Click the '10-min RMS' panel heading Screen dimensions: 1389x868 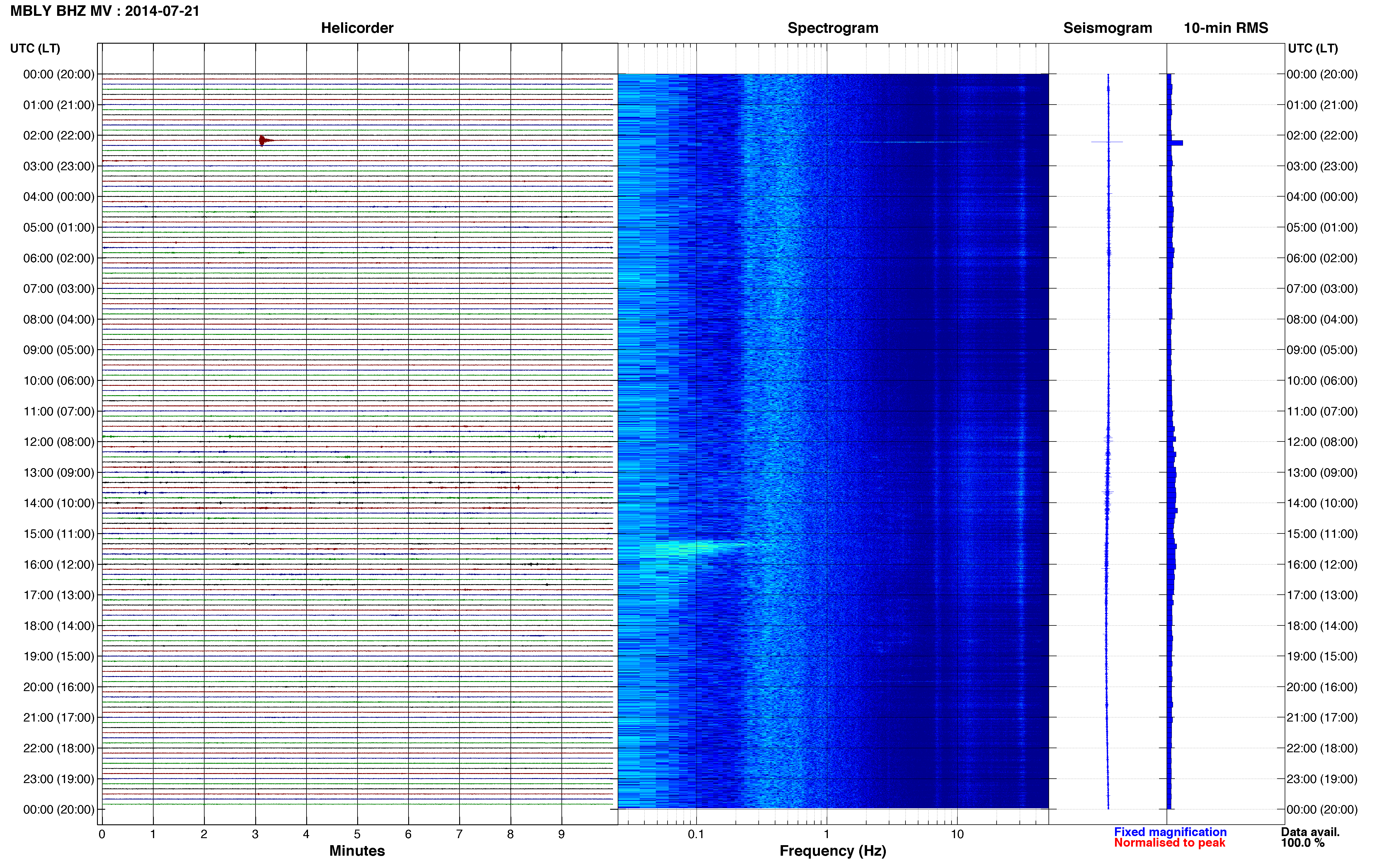[1226, 28]
